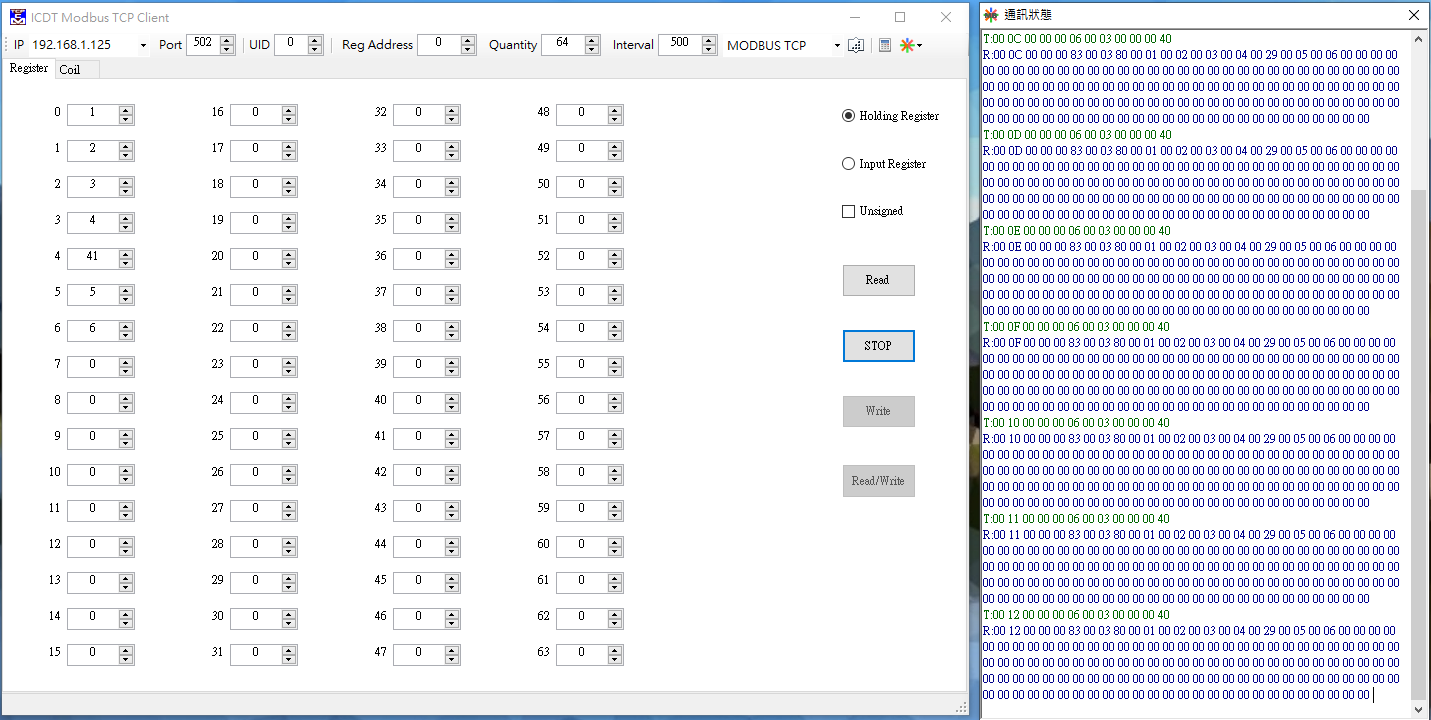Viewport: 1431px width, 720px height.
Task: Click the connection settings icon in toolbar
Action: pos(856,45)
